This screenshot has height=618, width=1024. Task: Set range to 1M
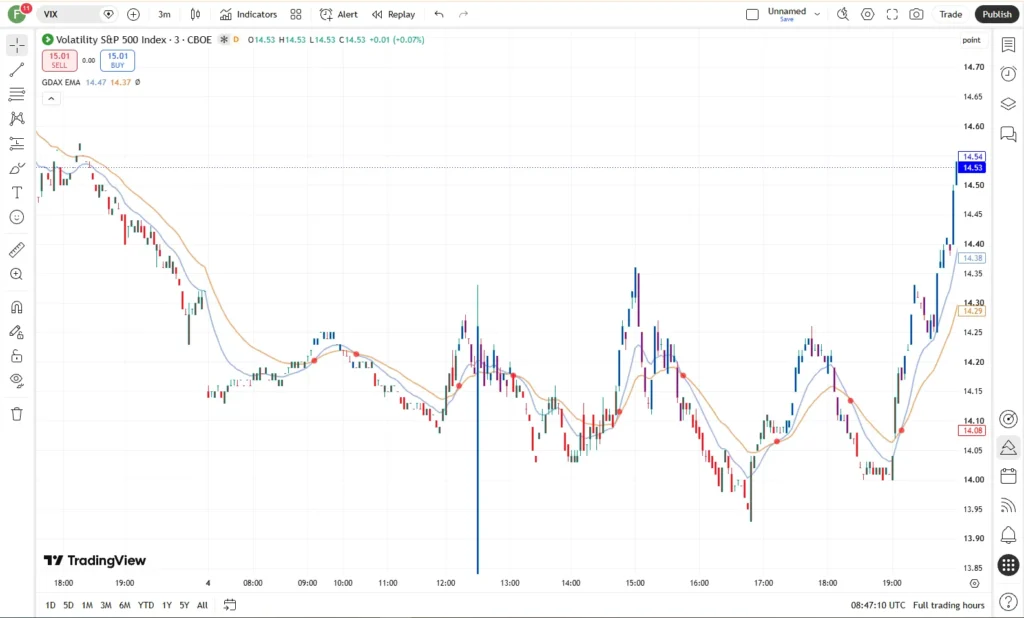(x=87, y=605)
